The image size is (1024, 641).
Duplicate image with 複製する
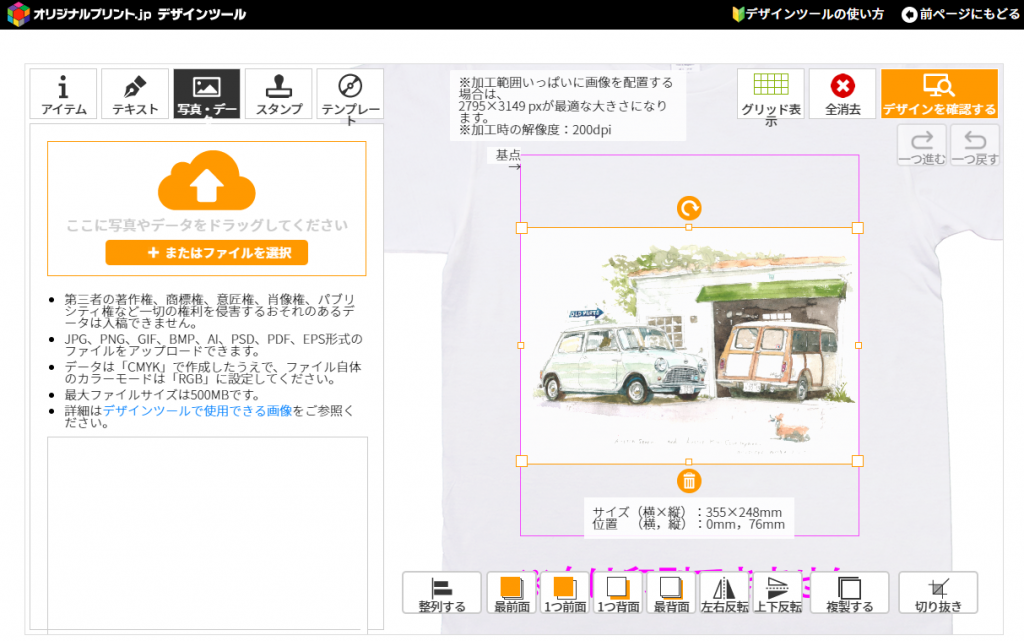click(850, 593)
